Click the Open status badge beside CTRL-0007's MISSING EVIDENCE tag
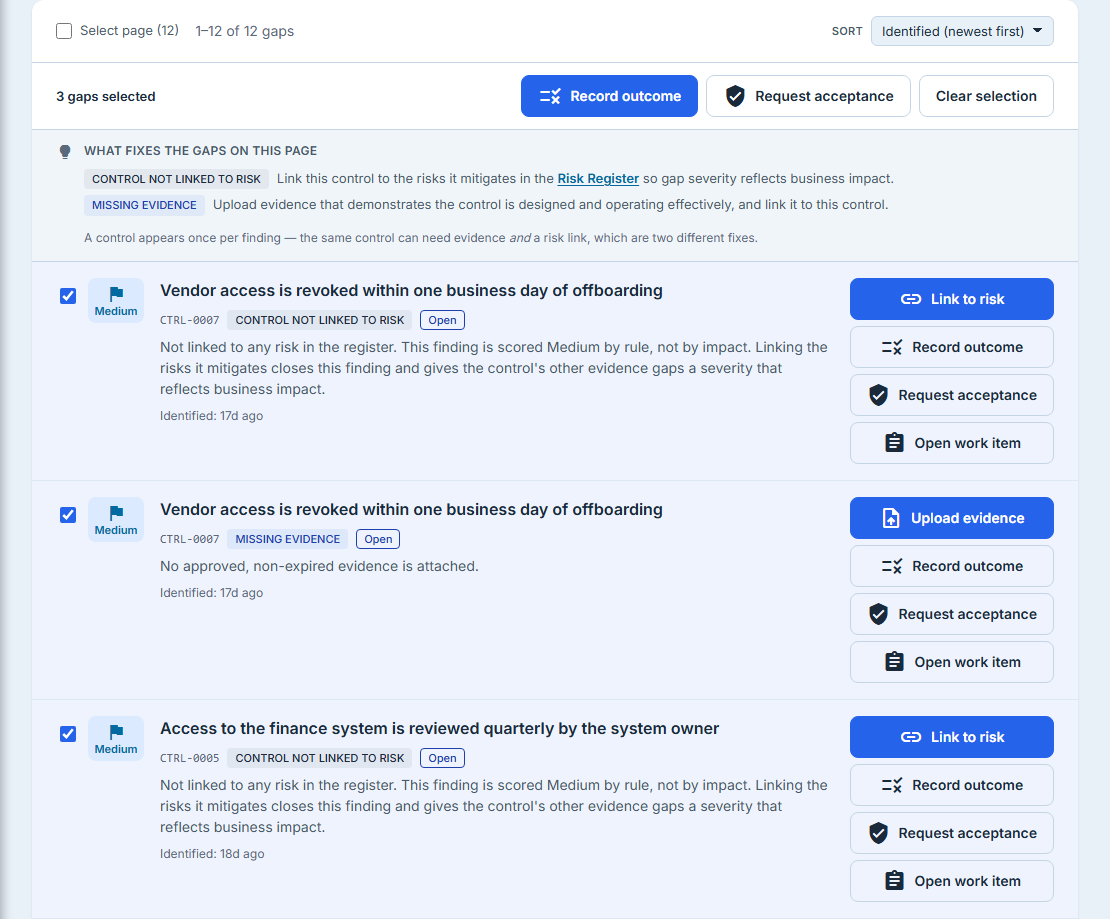This screenshot has width=1110, height=919. tap(378, 540)
